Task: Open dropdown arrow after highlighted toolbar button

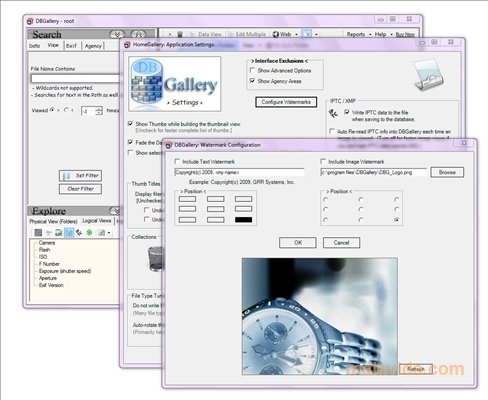Action: 316,34
